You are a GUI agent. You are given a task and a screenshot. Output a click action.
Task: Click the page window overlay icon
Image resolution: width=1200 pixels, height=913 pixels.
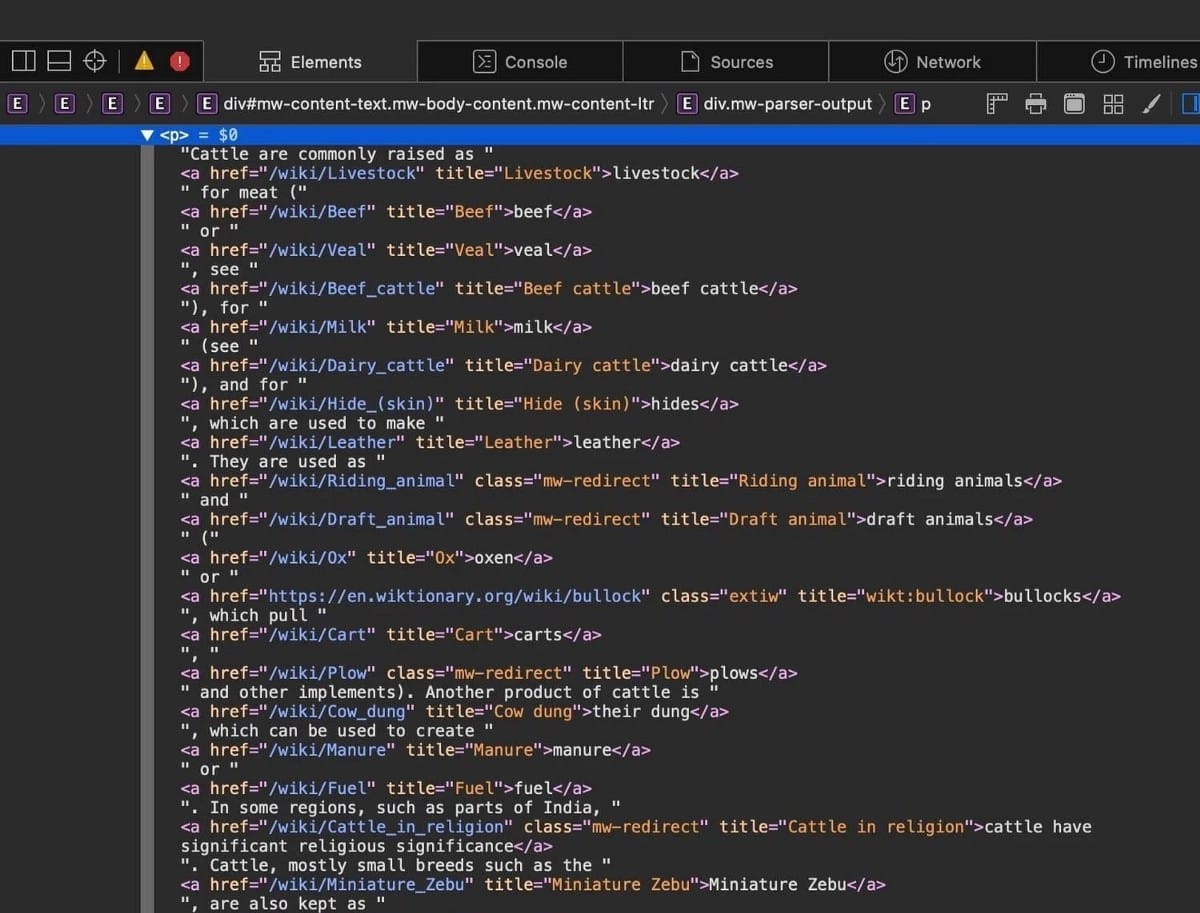pos(1073,104)
